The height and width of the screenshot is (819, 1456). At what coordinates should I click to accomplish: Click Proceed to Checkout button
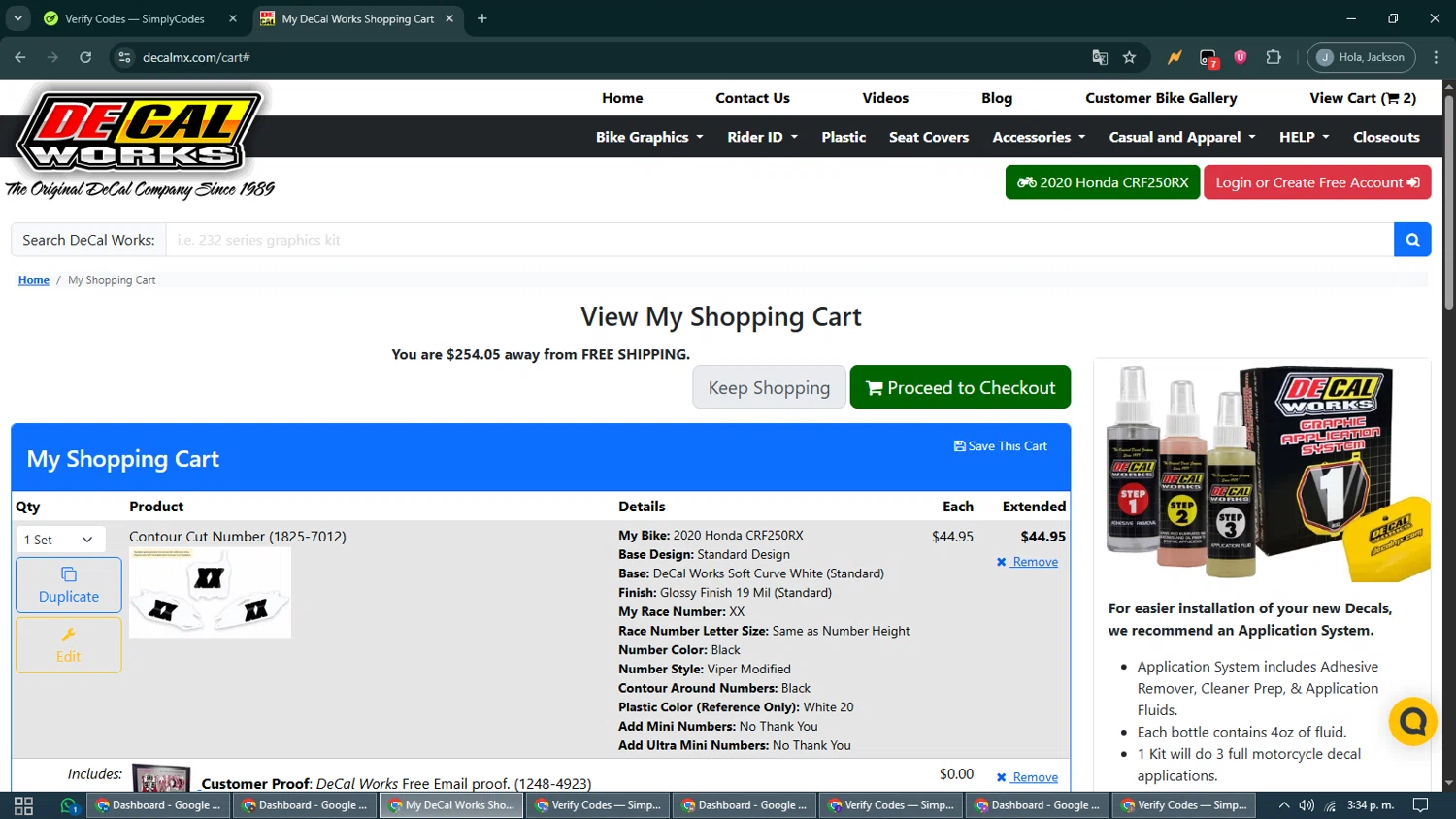tap(960, 387)
